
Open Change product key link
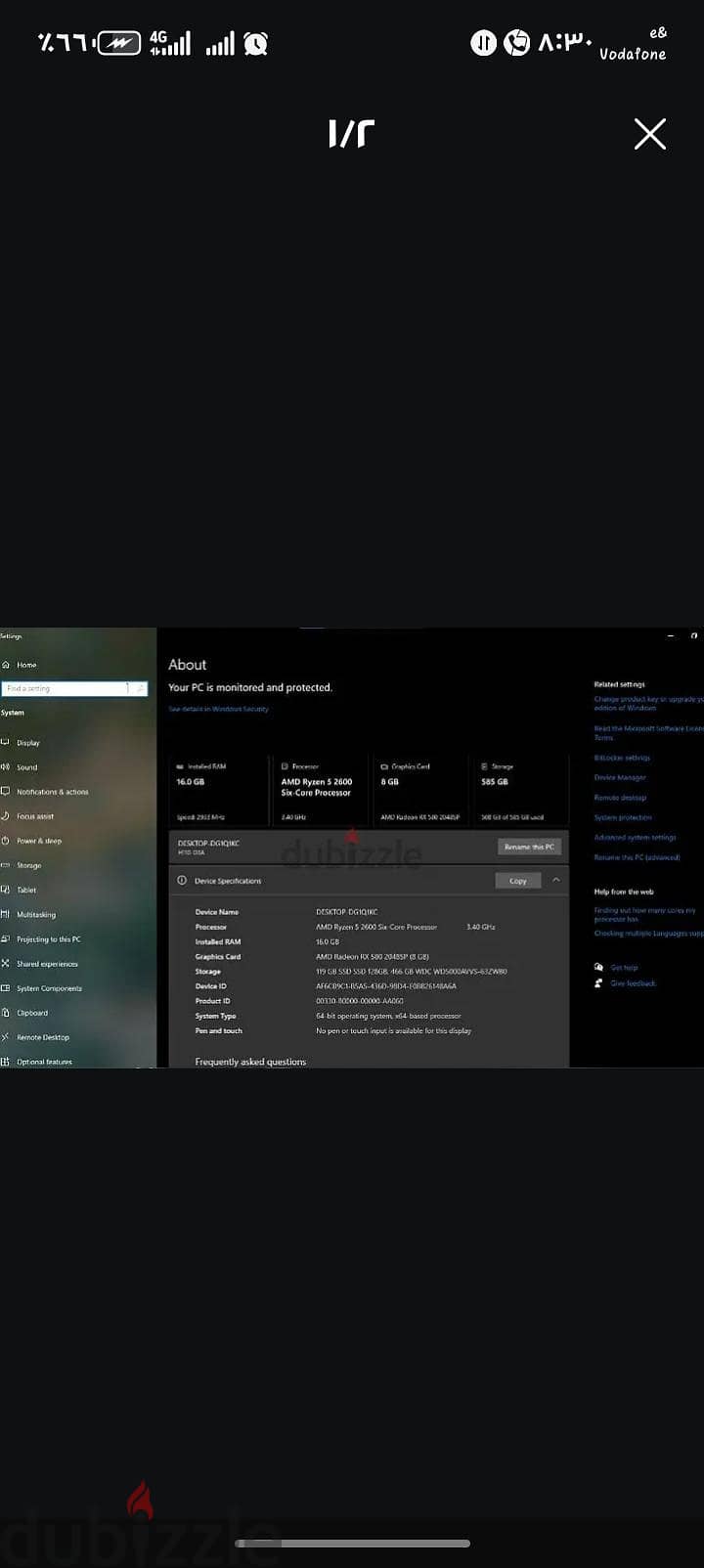648,704
